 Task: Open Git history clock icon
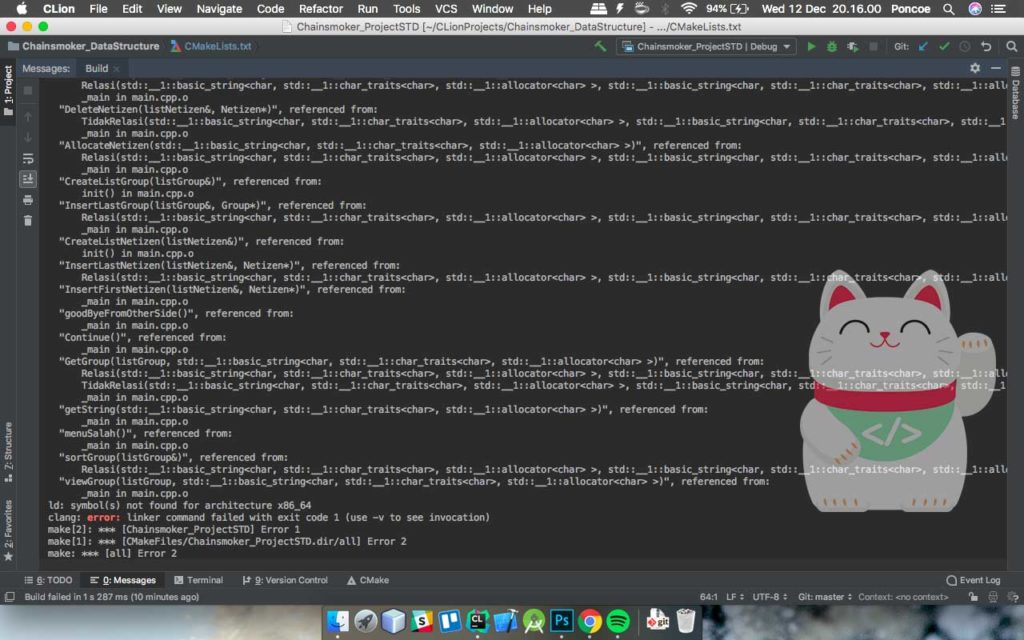point(965,46)
